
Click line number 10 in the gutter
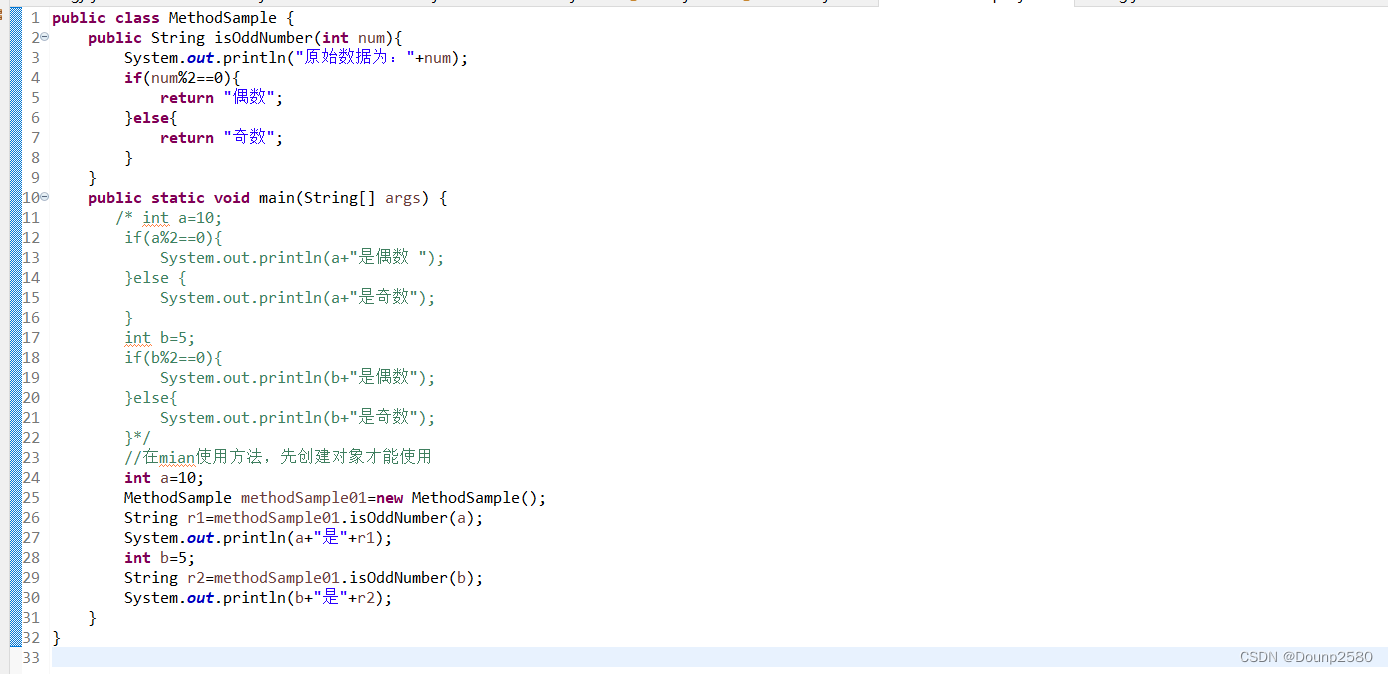pos(30,197)
